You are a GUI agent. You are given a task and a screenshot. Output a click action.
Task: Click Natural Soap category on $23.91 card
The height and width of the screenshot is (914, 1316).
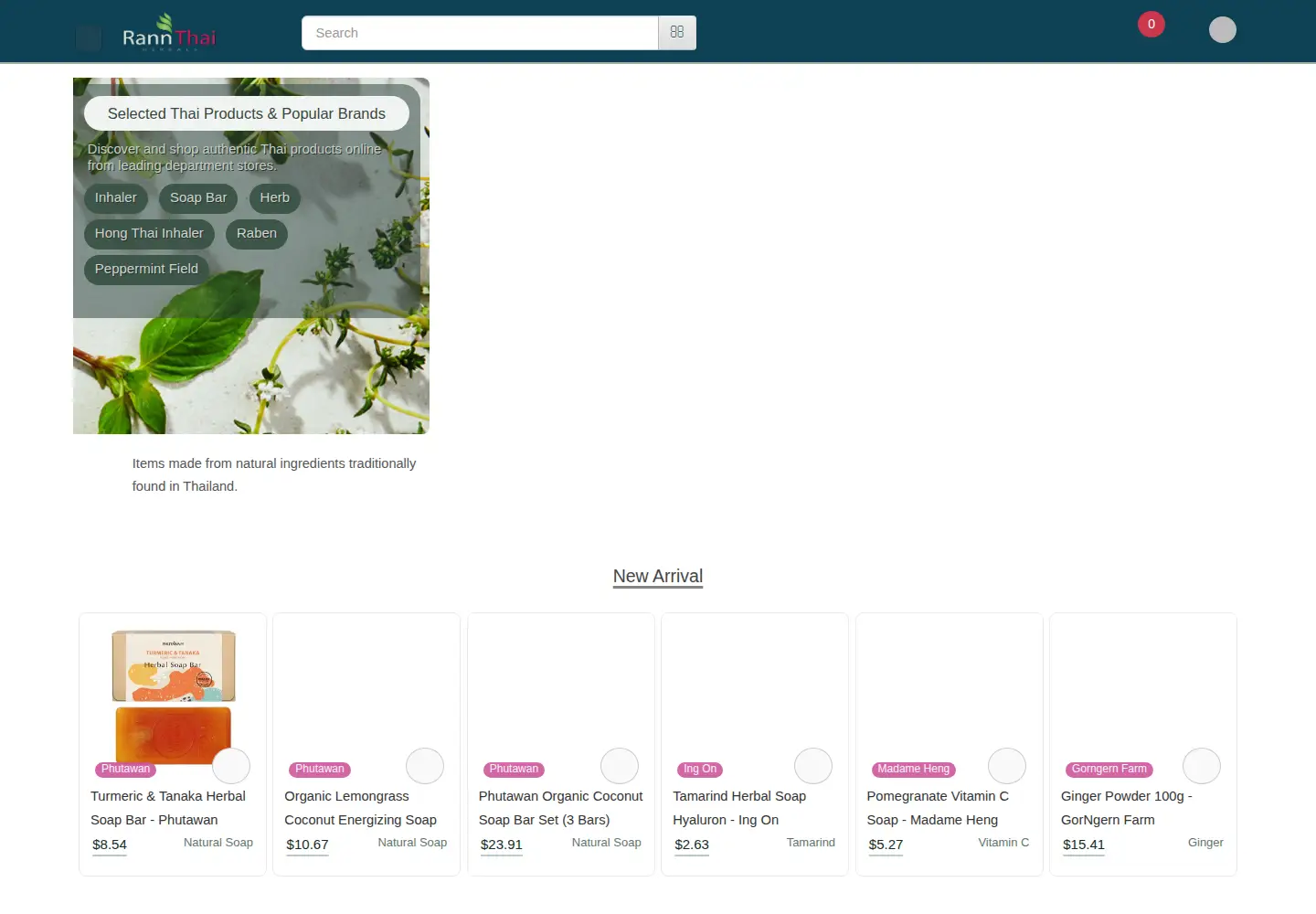(x=607, y=843)
